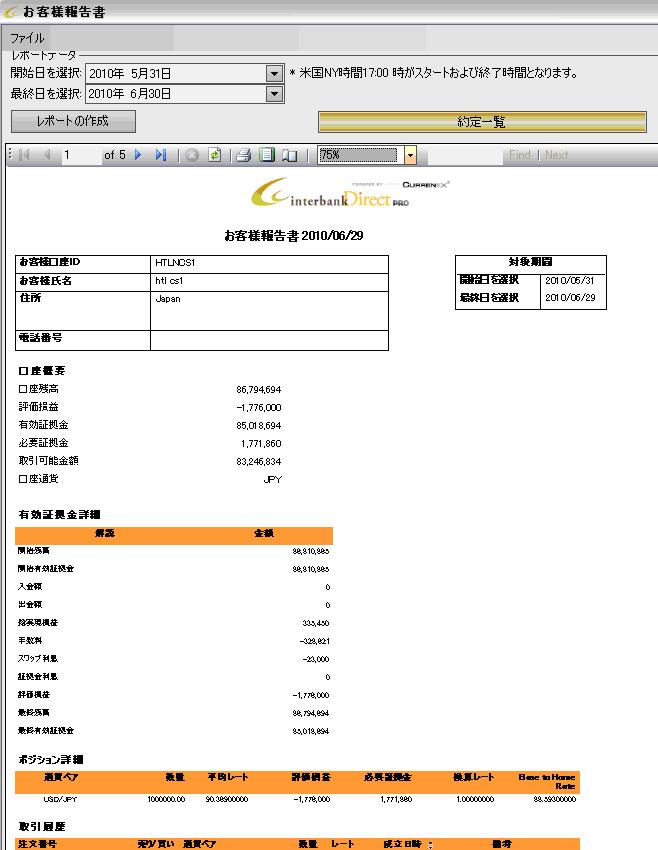Image resolution: width=658 pixels, height=850 pixels.
Task: Click the find text input field
Action: point(466,155)
